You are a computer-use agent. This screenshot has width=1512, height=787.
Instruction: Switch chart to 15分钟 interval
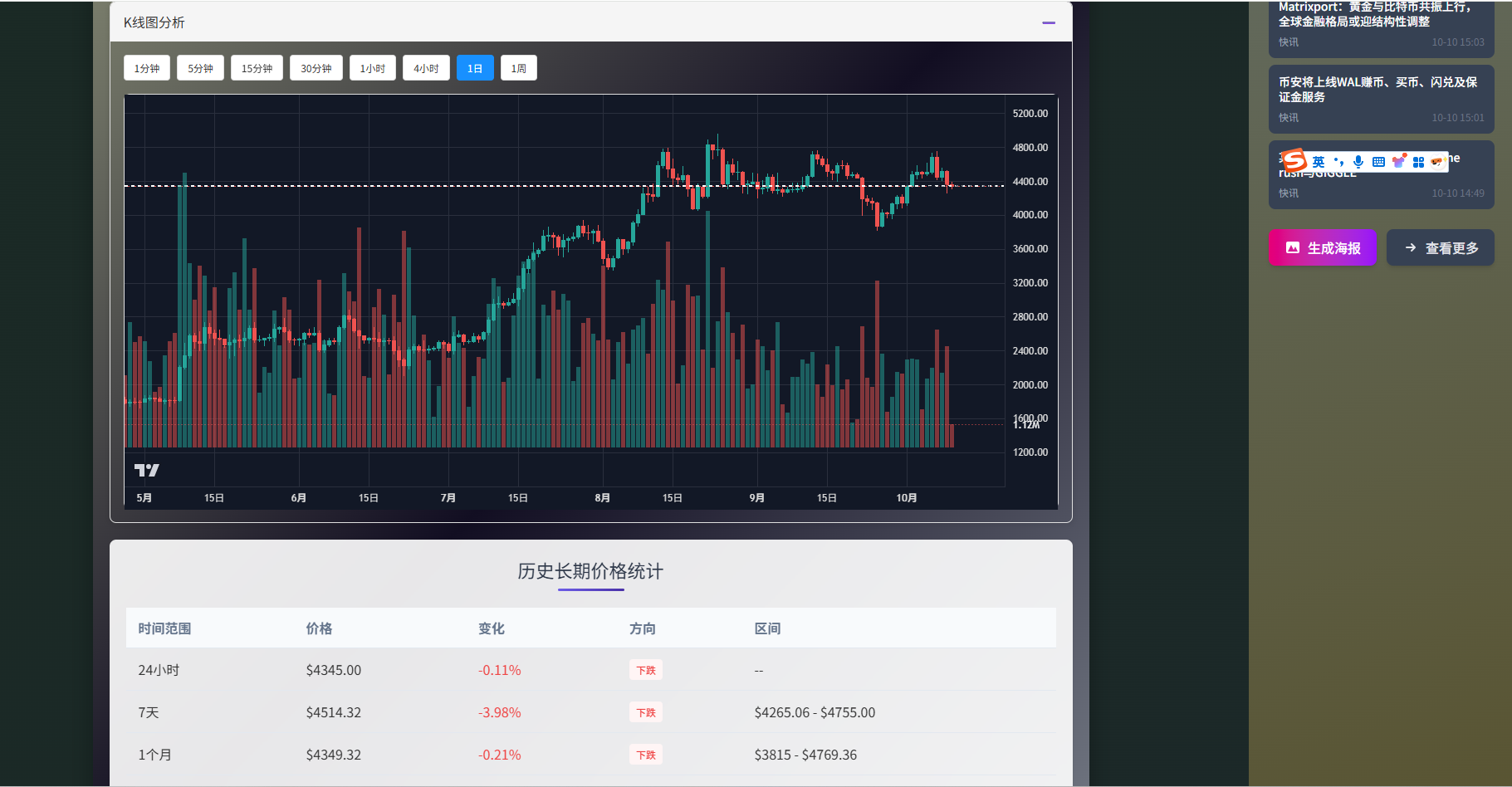pos(257,68)
